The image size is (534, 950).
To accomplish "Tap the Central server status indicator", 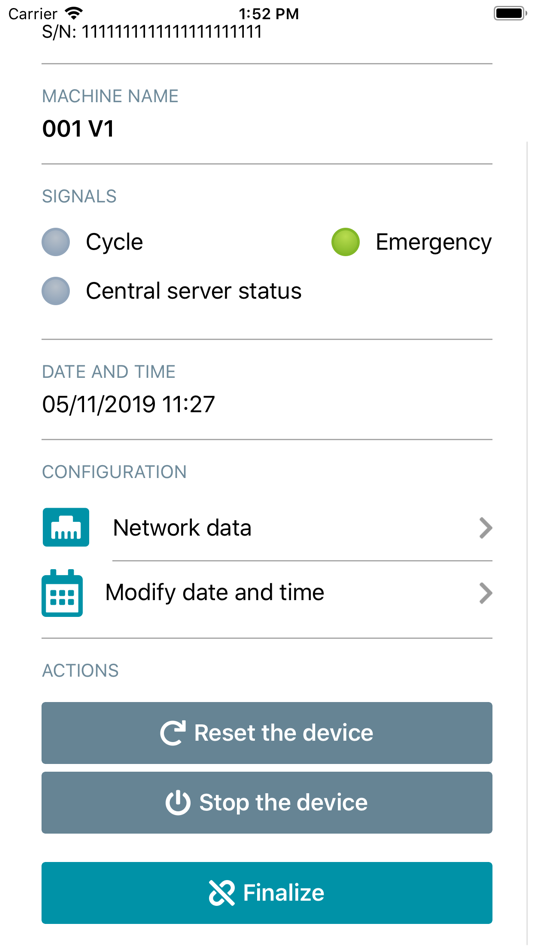I will tap(56, 291).
